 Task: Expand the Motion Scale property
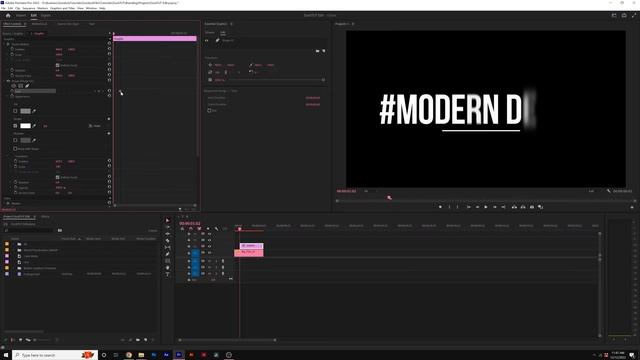click(x=8, y=55)
